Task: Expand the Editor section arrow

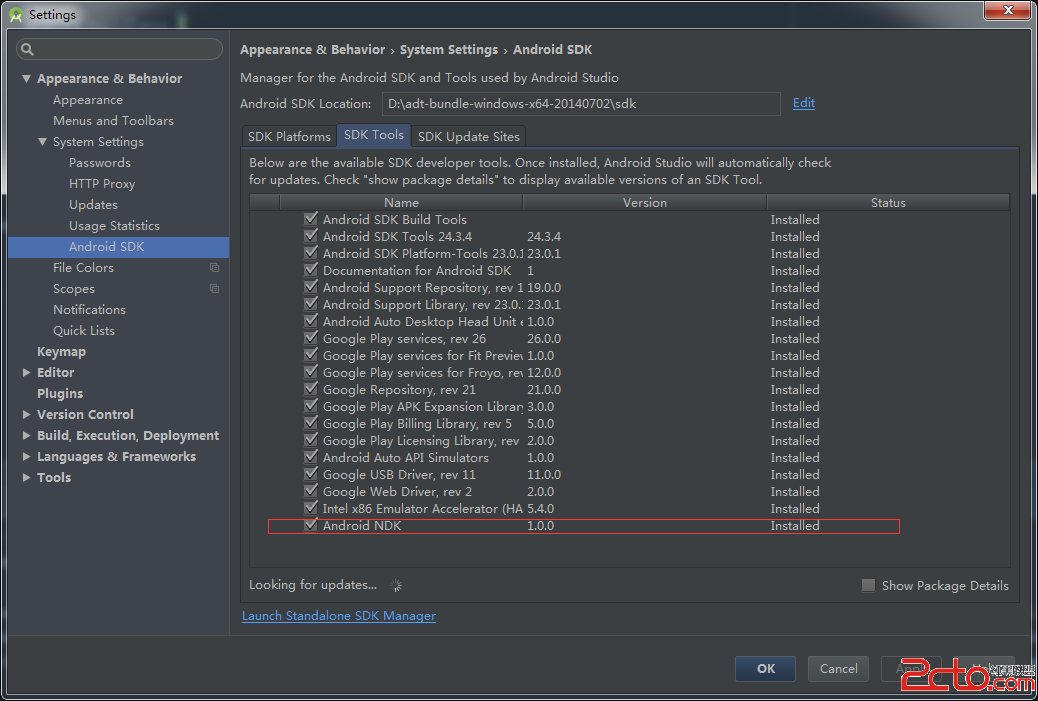Action: (26, 373)
